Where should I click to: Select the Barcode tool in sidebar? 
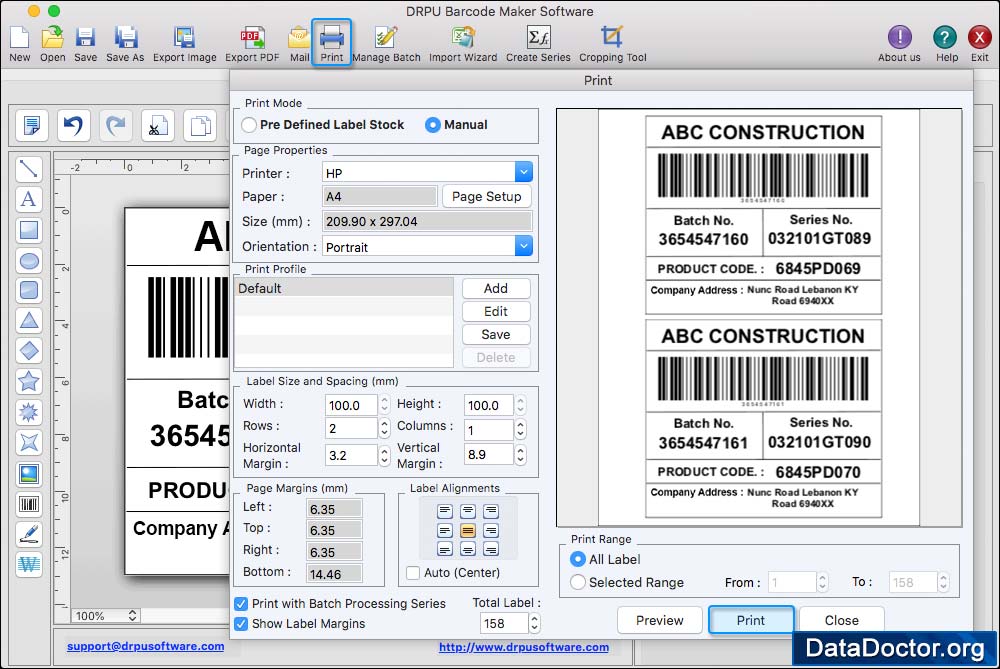29,504
